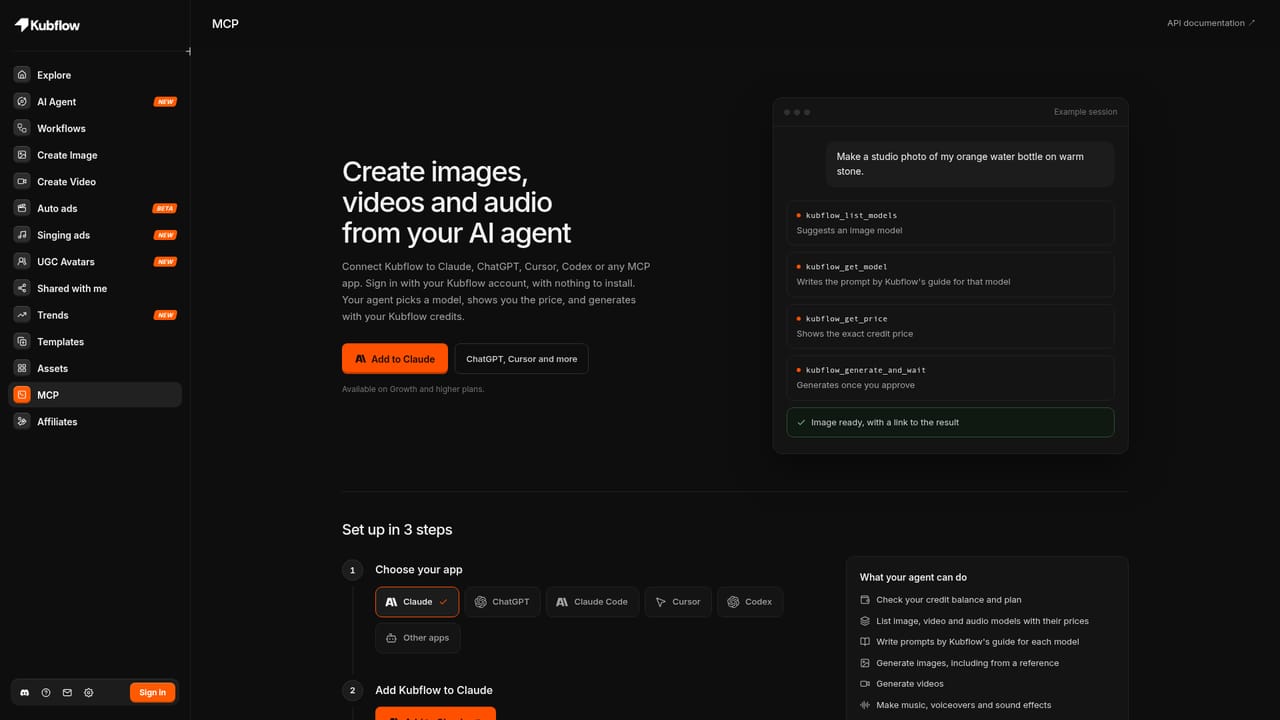1280x720 pixels.
Task: Go to Templates in the sidebar
Action: pos(95,341)
